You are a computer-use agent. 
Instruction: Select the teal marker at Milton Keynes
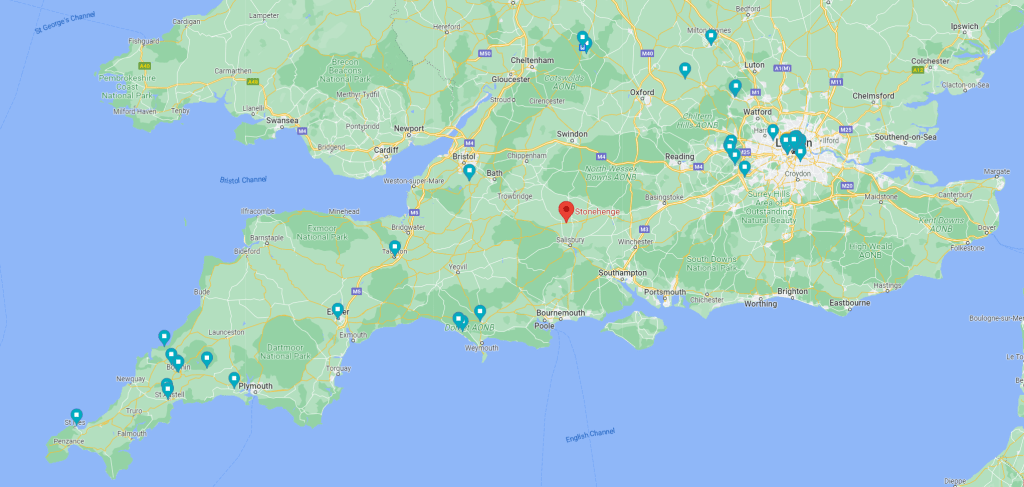[x=711, y=37]
